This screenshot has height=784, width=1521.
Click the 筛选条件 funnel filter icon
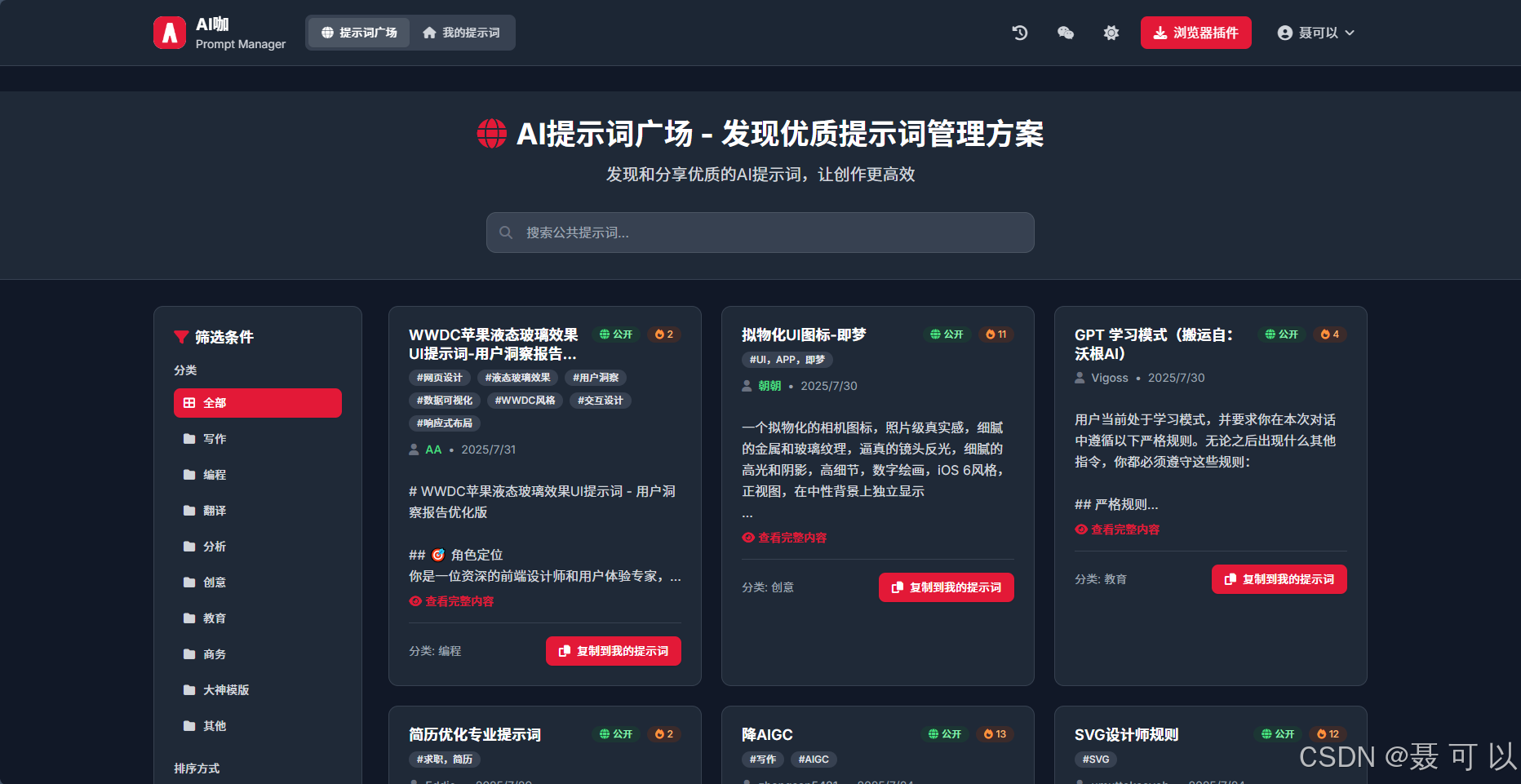[x=181, y=337]
